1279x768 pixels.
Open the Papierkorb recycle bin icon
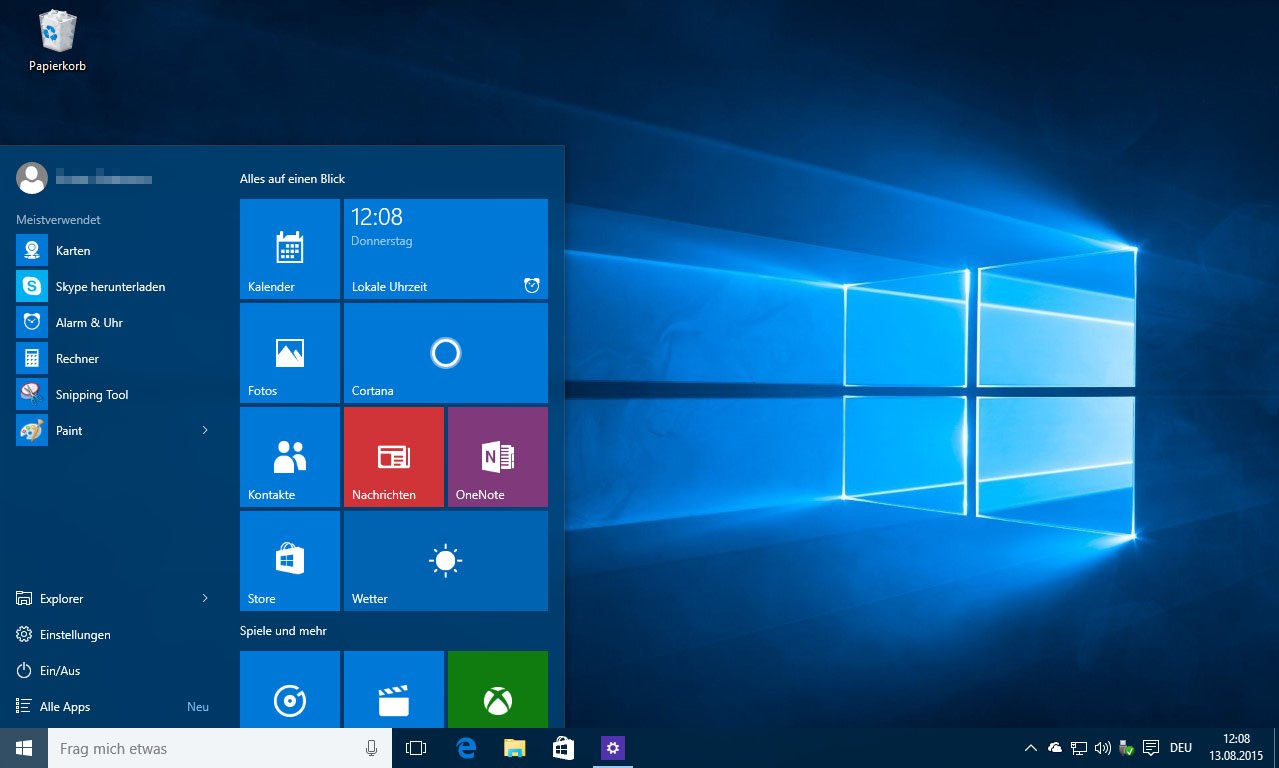[x=57, y=41]
